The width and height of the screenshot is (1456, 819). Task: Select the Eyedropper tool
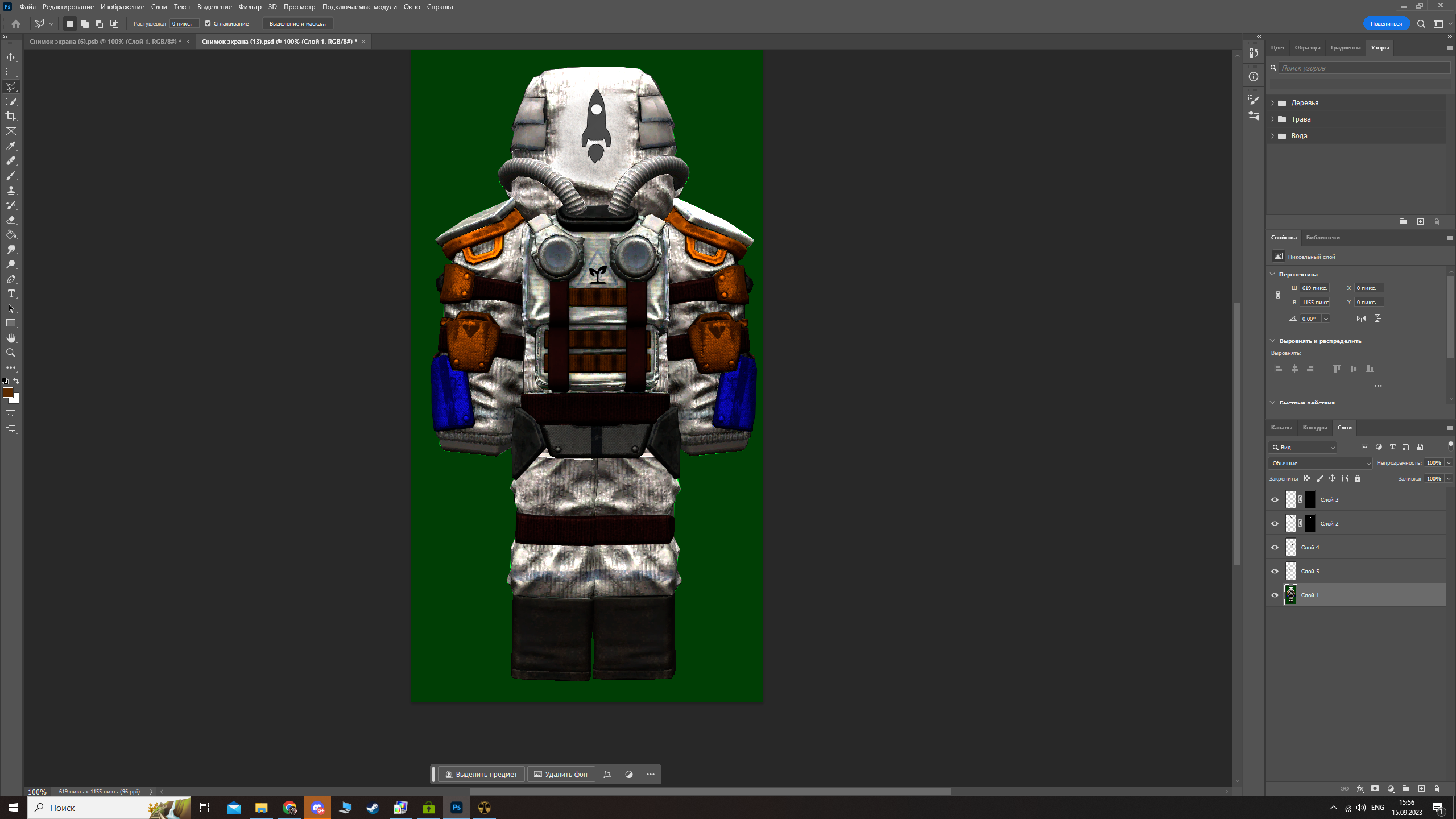11,146
